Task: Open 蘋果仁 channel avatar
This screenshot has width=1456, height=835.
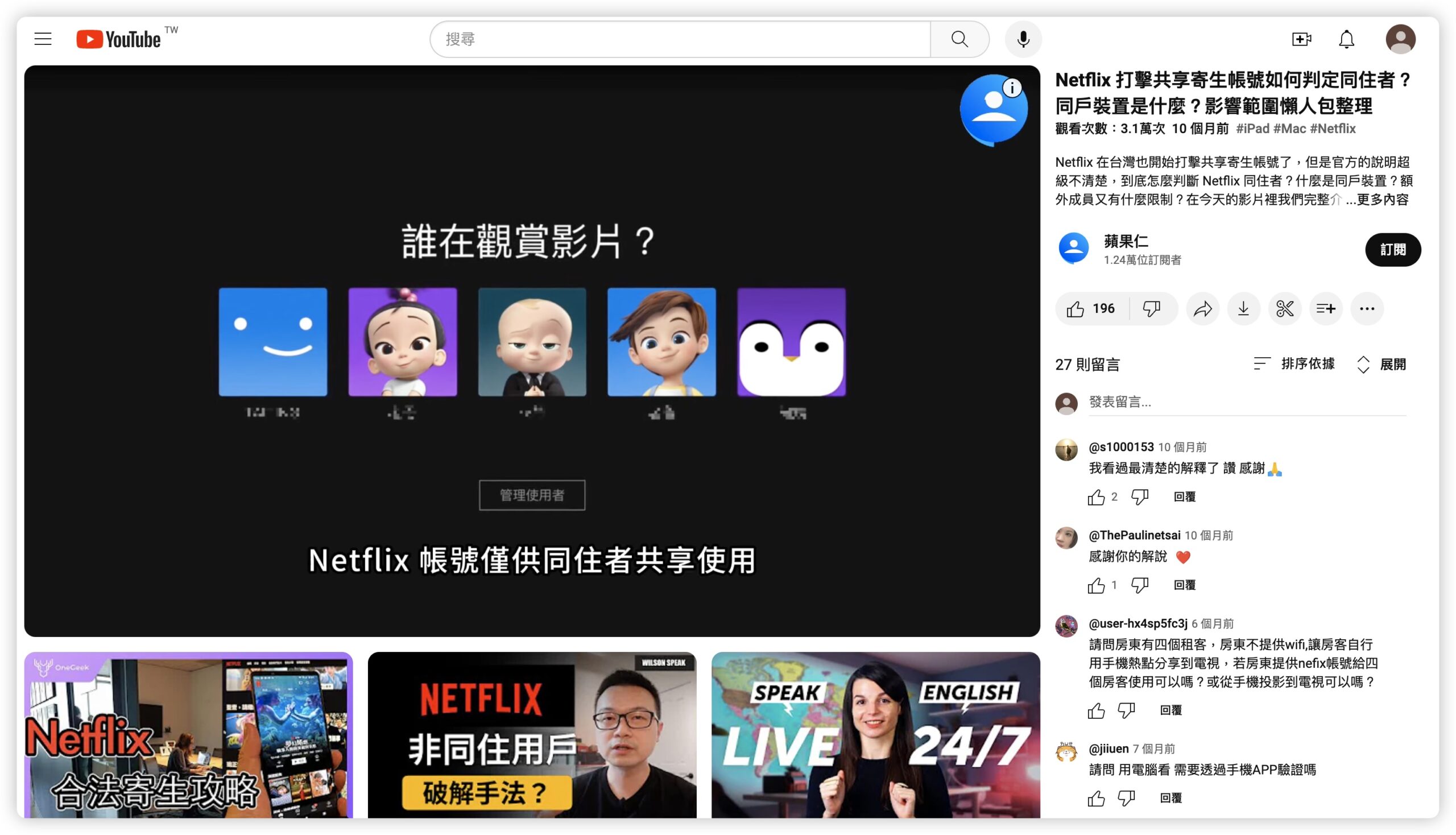Action: pyautogui.click(x=1073, y=249)
